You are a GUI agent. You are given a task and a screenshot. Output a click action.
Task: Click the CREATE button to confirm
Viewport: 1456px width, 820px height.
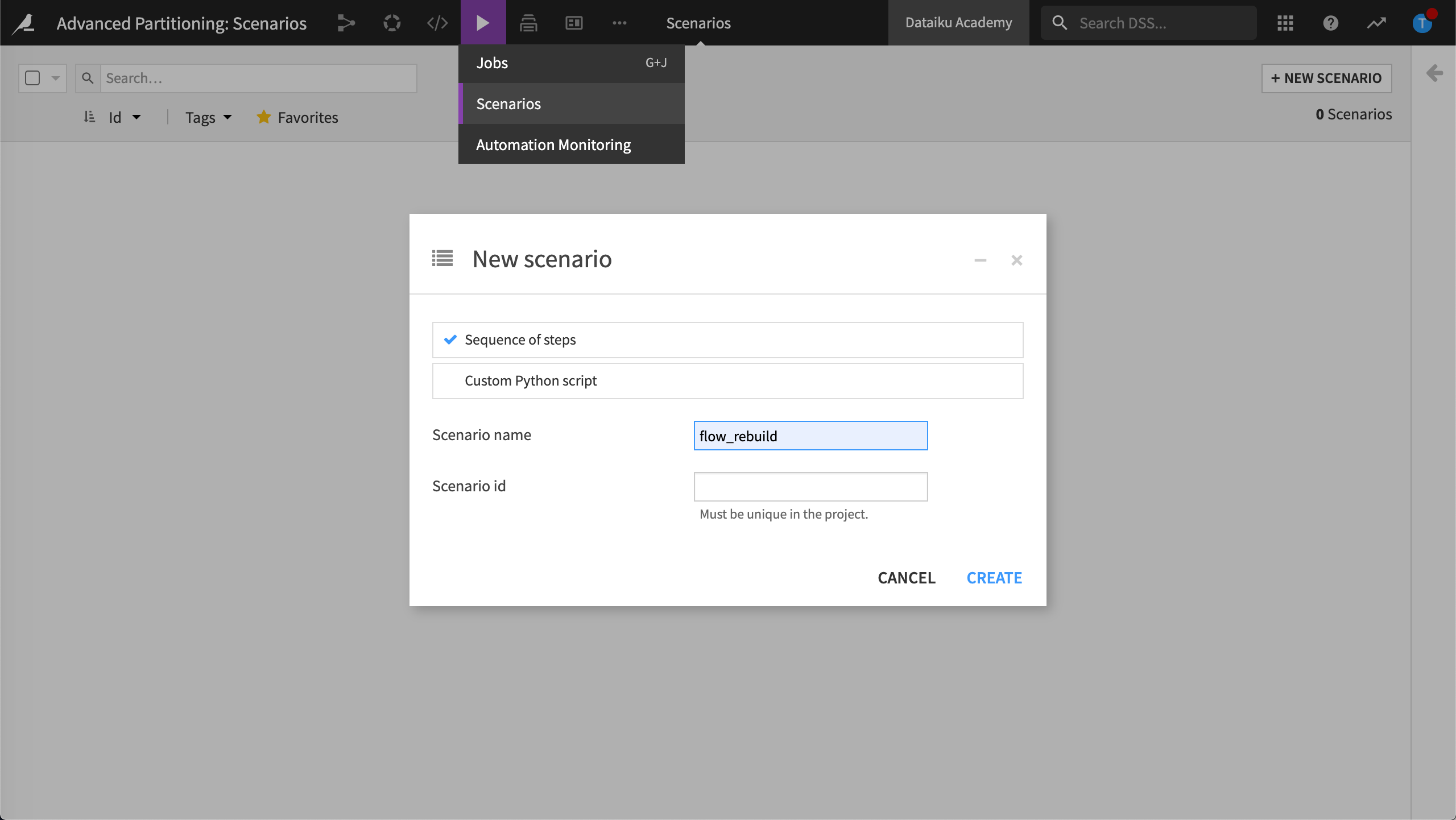point(994,577)
